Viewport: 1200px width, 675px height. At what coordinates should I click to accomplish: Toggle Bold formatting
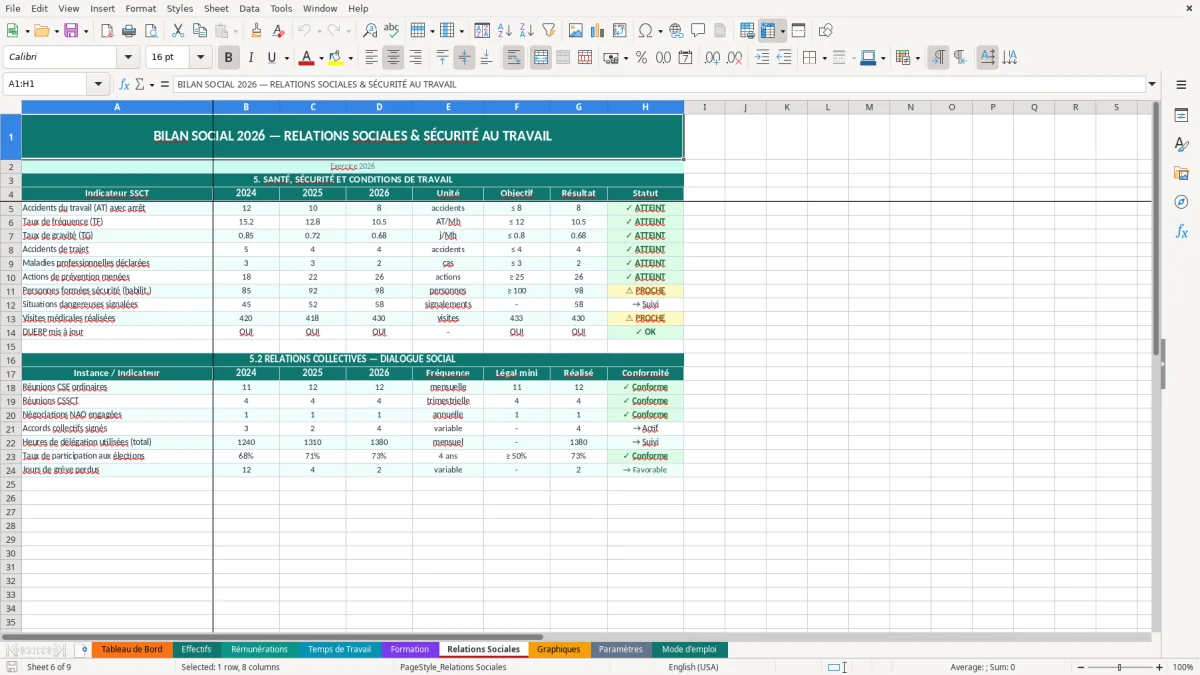[228, 58]
